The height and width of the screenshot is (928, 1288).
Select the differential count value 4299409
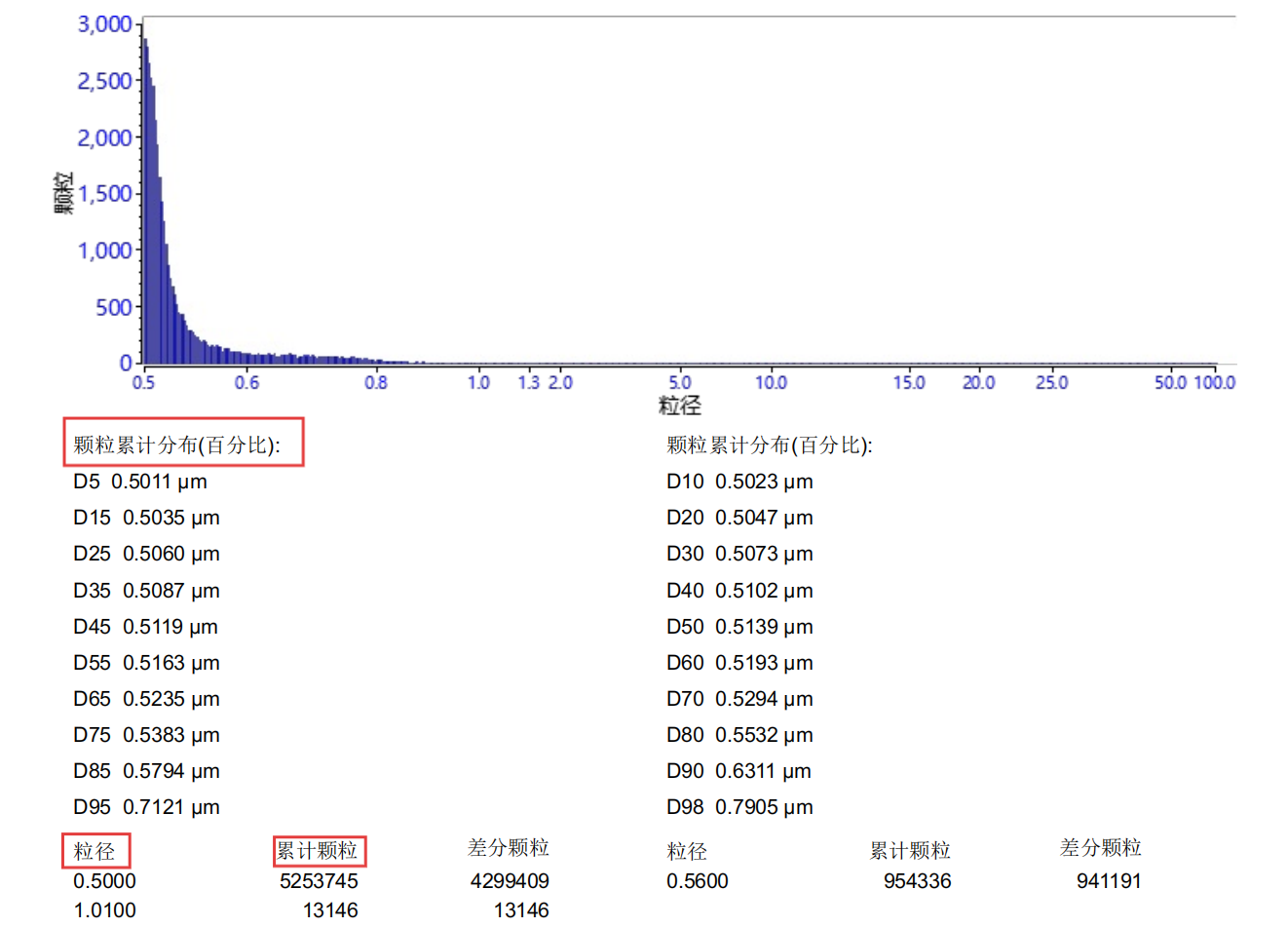[x=510, y=881]
